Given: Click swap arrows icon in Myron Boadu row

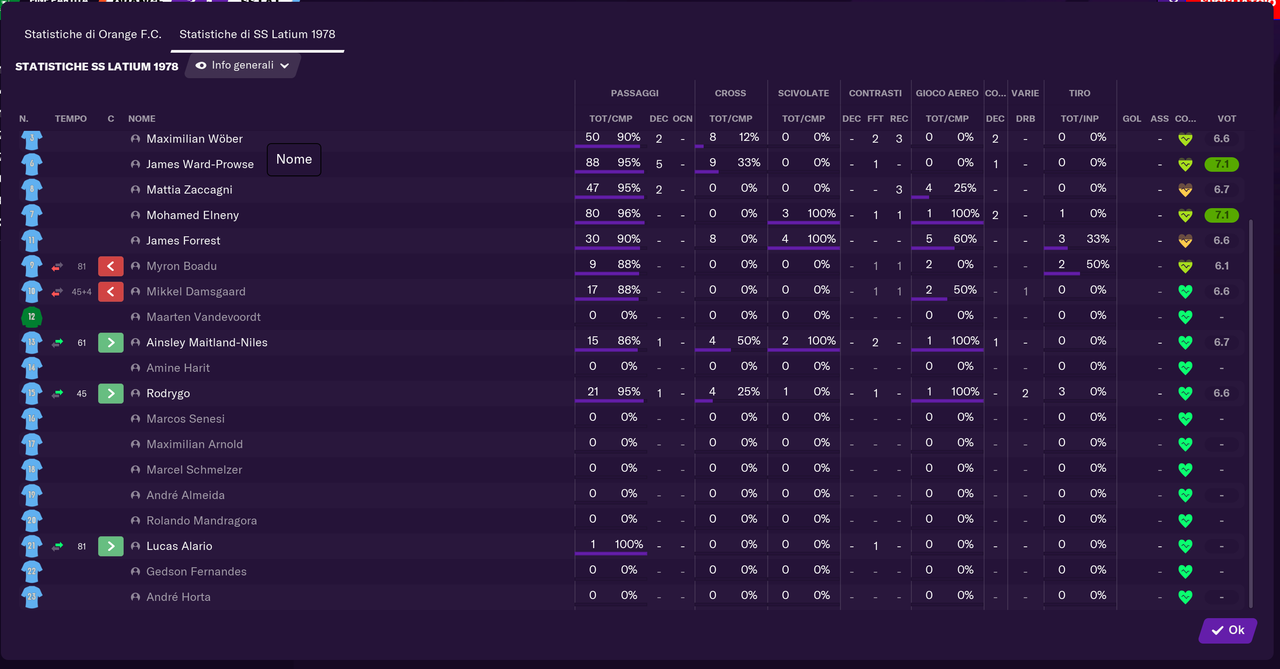Looking at the screenshot, I should click(x=57, y=266).
